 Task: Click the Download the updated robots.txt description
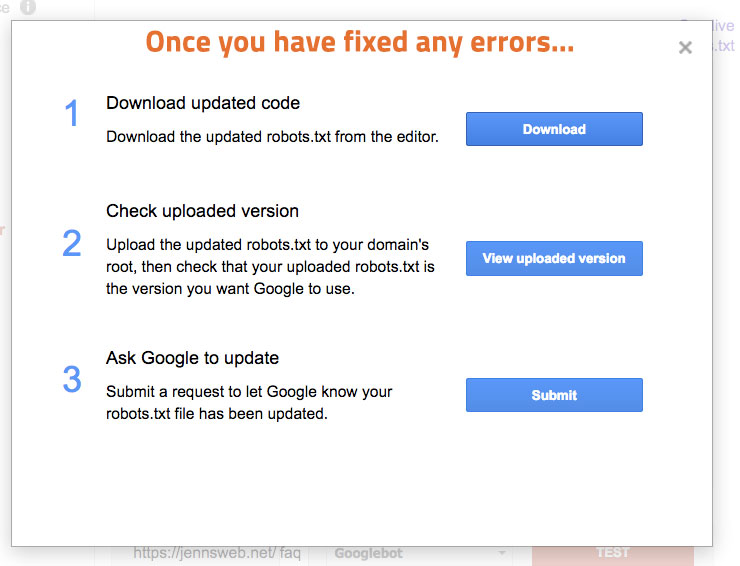coord(272,137)
